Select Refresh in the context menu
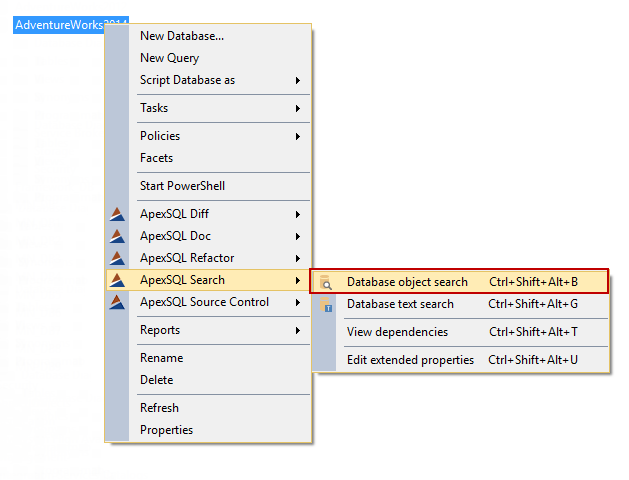The width and height of the screenshot is (629, 480). [x=208, y=408]
